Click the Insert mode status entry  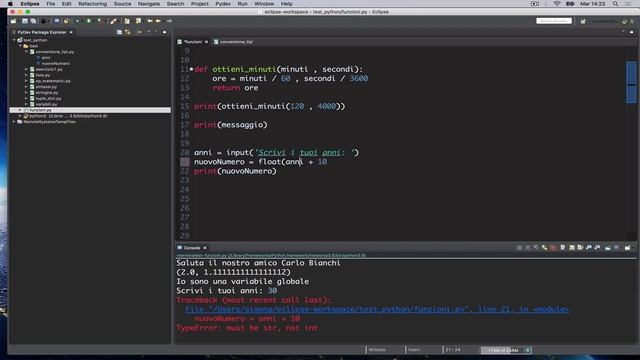414,350
